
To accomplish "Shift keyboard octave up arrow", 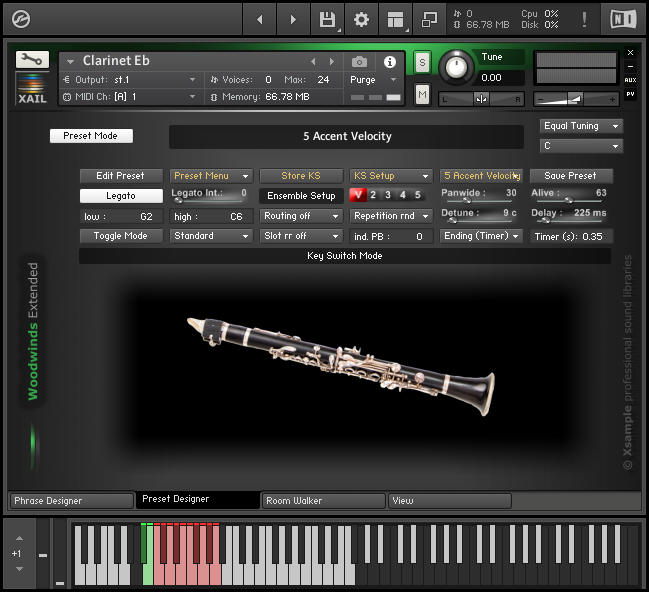I will point(19,538).
